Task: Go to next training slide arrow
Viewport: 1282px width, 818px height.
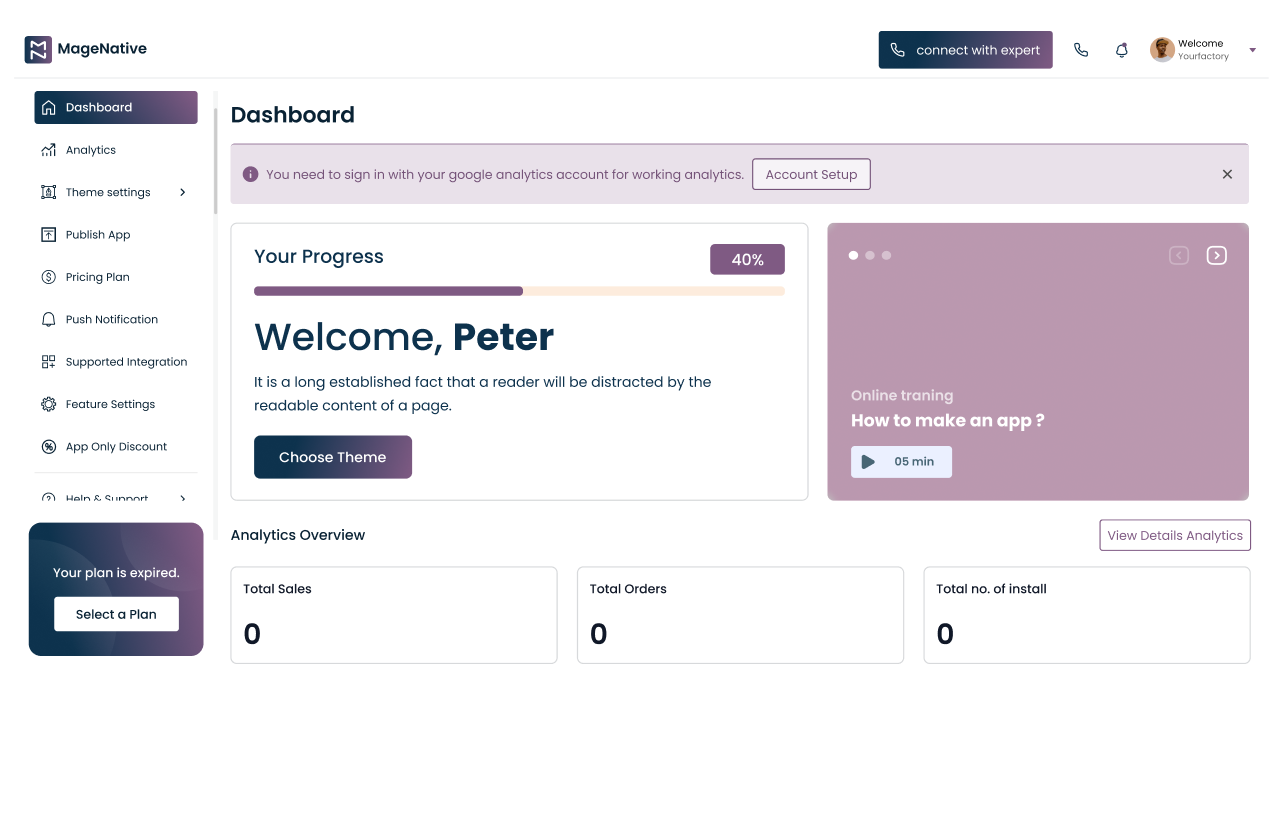Action: (x=1216, y=255)
